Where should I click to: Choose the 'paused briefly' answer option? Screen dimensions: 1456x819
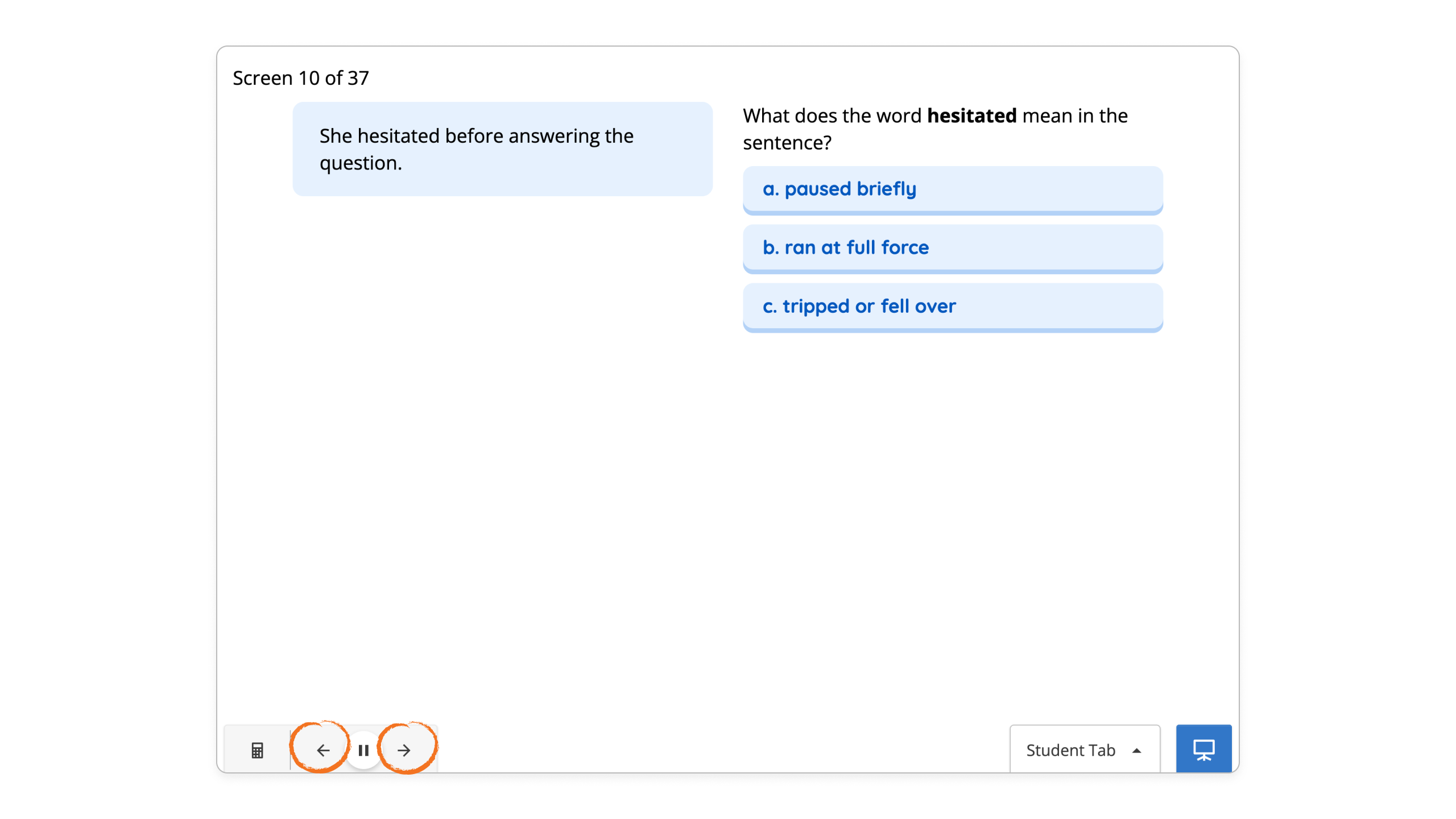click(x=953, y=189)
